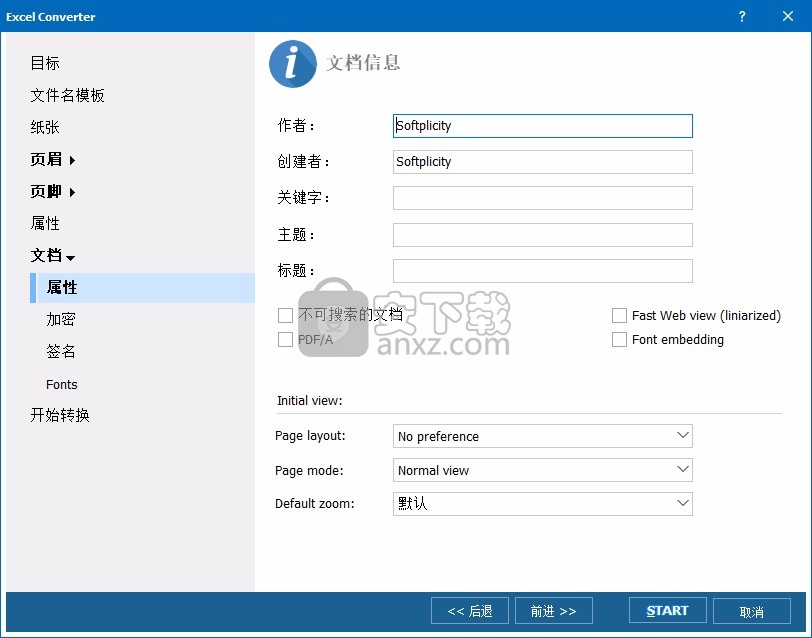Expand the 页脚 section arrow
The image size is (812, 638).
72,192
